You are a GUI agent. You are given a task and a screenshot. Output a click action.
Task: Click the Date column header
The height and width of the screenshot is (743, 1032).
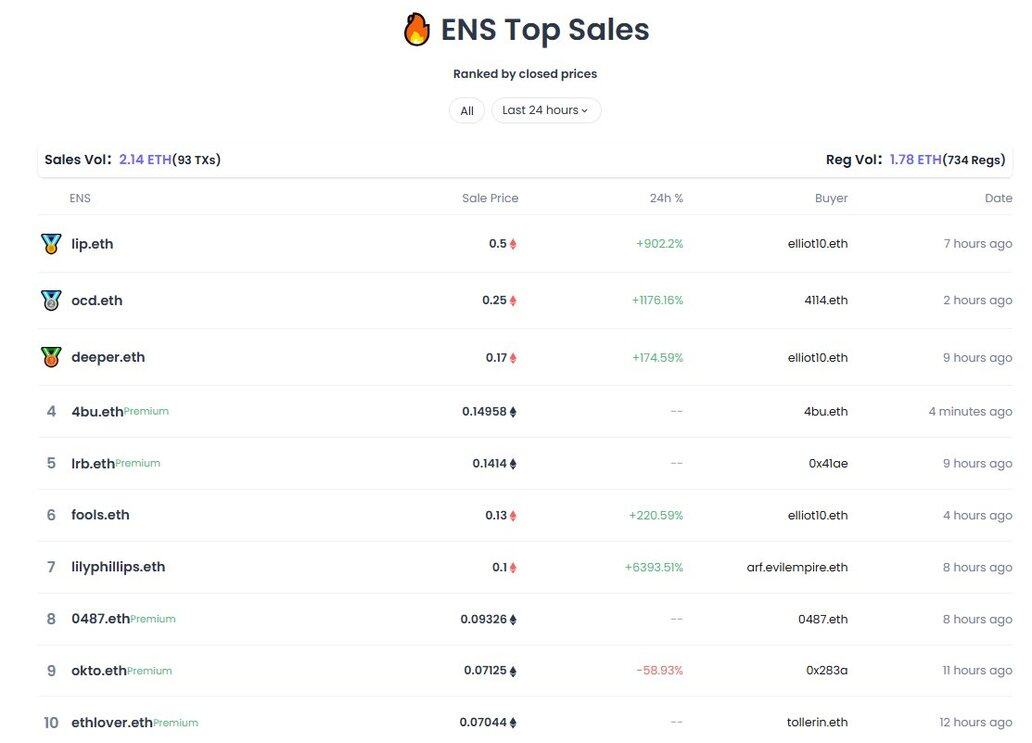998,198
